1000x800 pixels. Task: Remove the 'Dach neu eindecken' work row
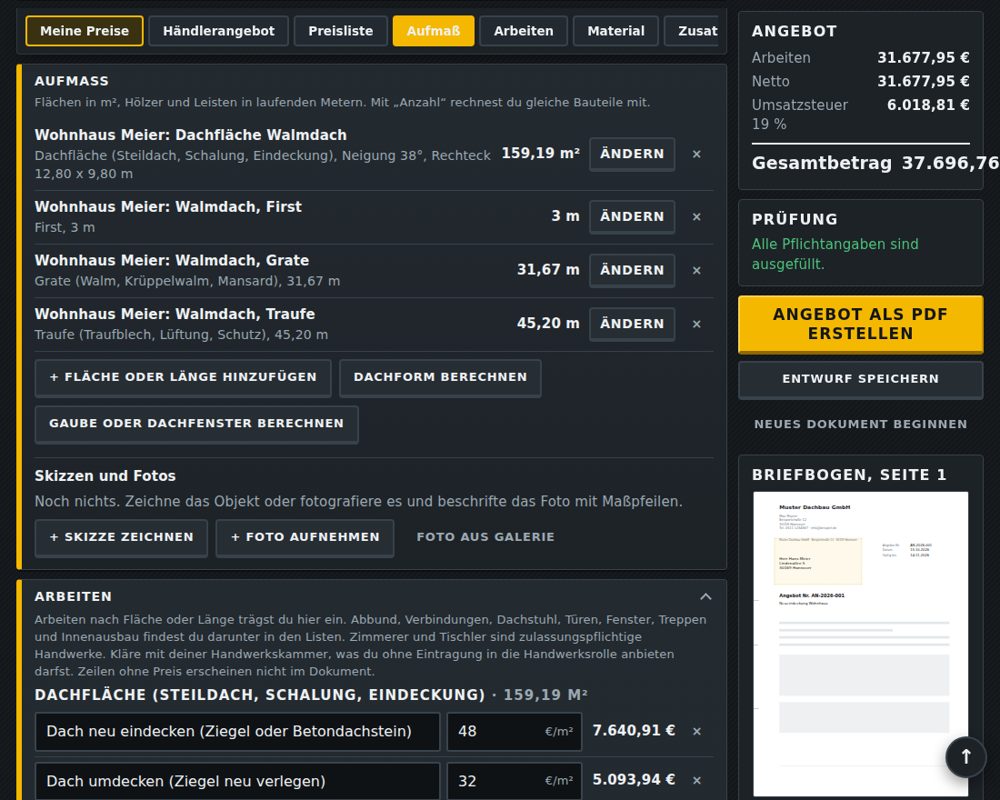point(696,731)
